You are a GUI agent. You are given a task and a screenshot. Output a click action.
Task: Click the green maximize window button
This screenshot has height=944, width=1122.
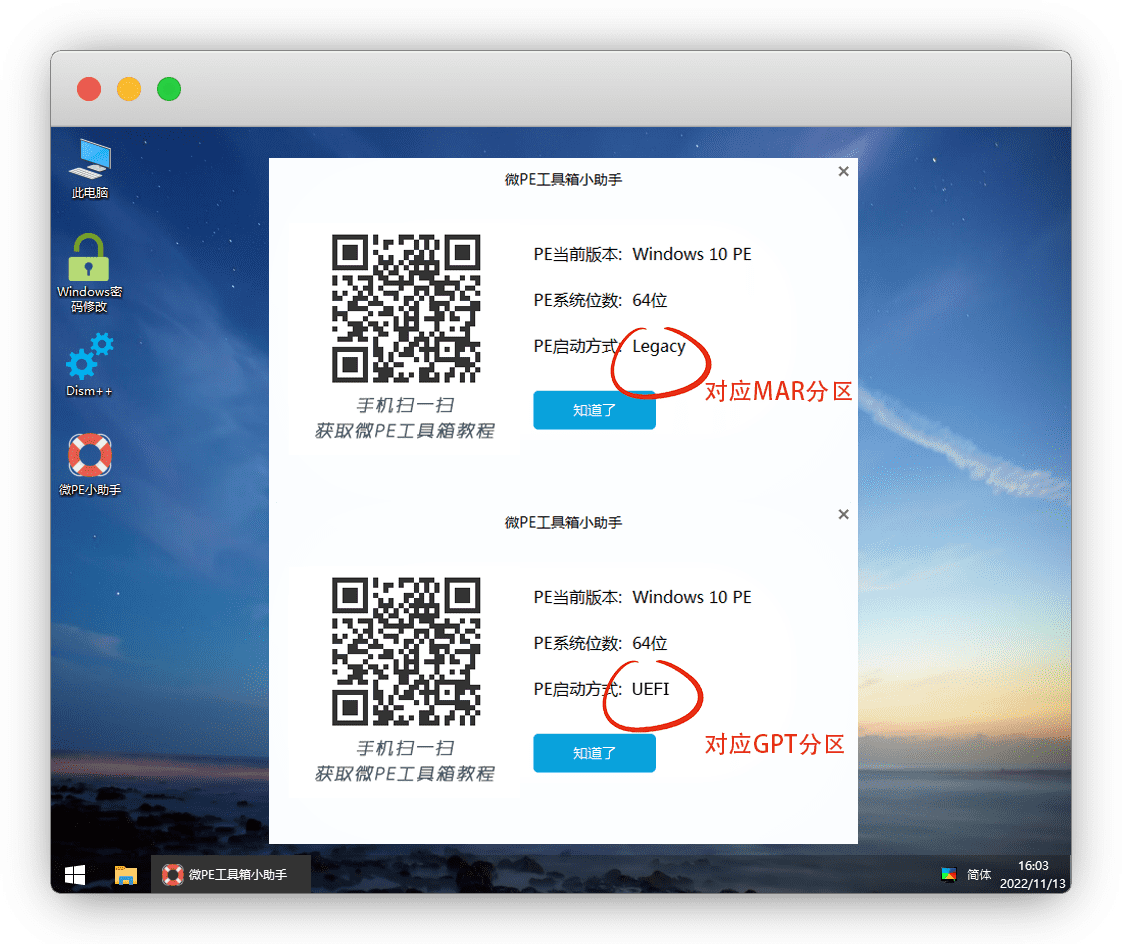169,89
